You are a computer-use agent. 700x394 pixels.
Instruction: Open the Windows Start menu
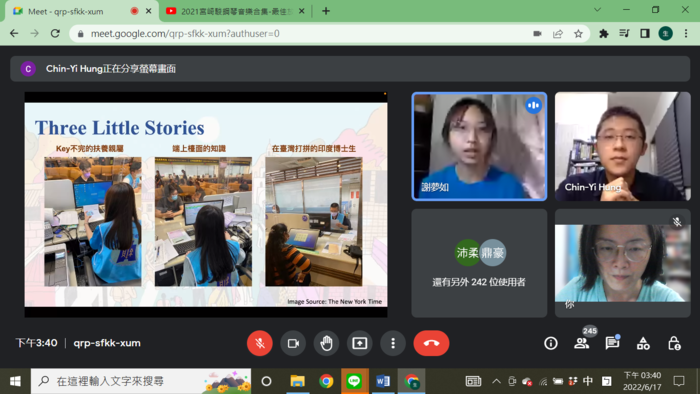pyautogui.click(x=15, y=381)
